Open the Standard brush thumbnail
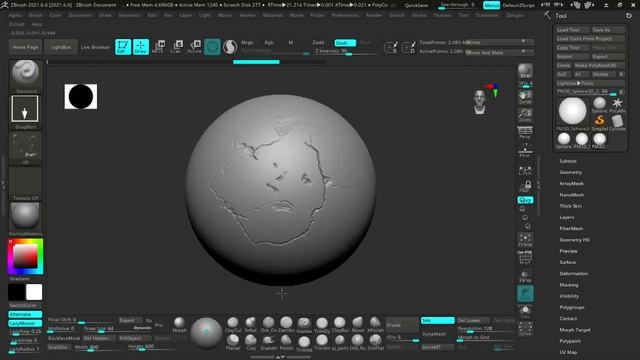The width and height of the screenshot is (640, 360). (25, 76)
